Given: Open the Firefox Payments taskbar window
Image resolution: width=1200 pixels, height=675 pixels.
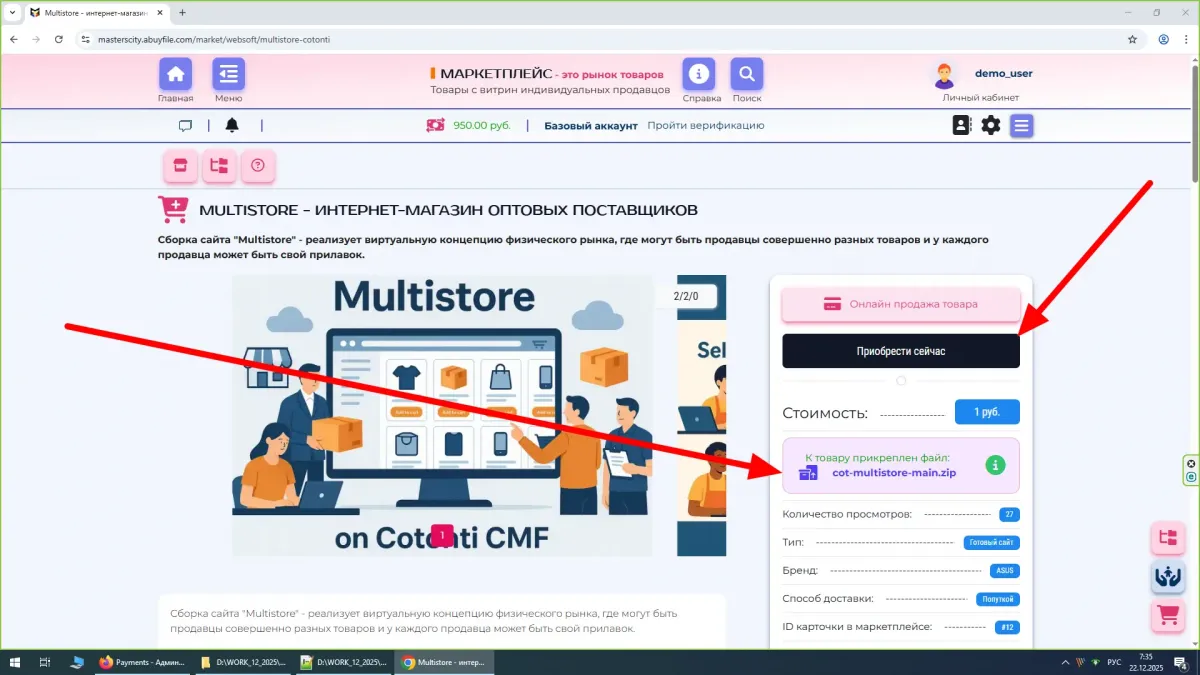Looking at the screenshot, I should (143, 662).
